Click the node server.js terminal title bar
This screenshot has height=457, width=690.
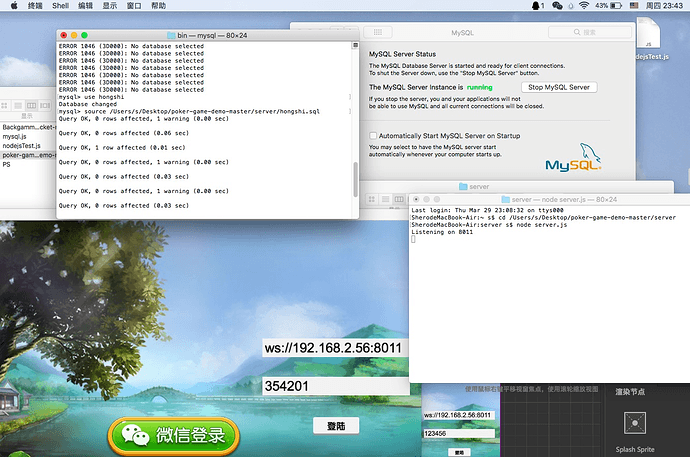pos(549,199)
